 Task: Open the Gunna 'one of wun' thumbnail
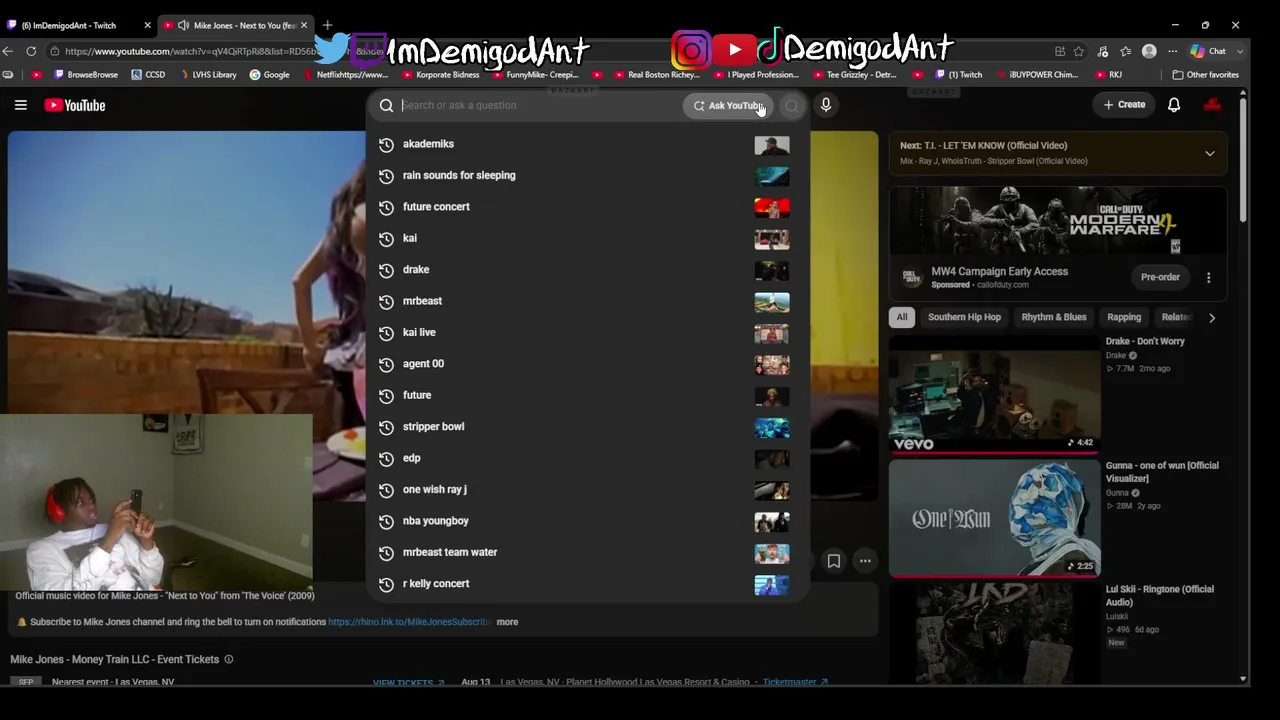click(994, 518)
